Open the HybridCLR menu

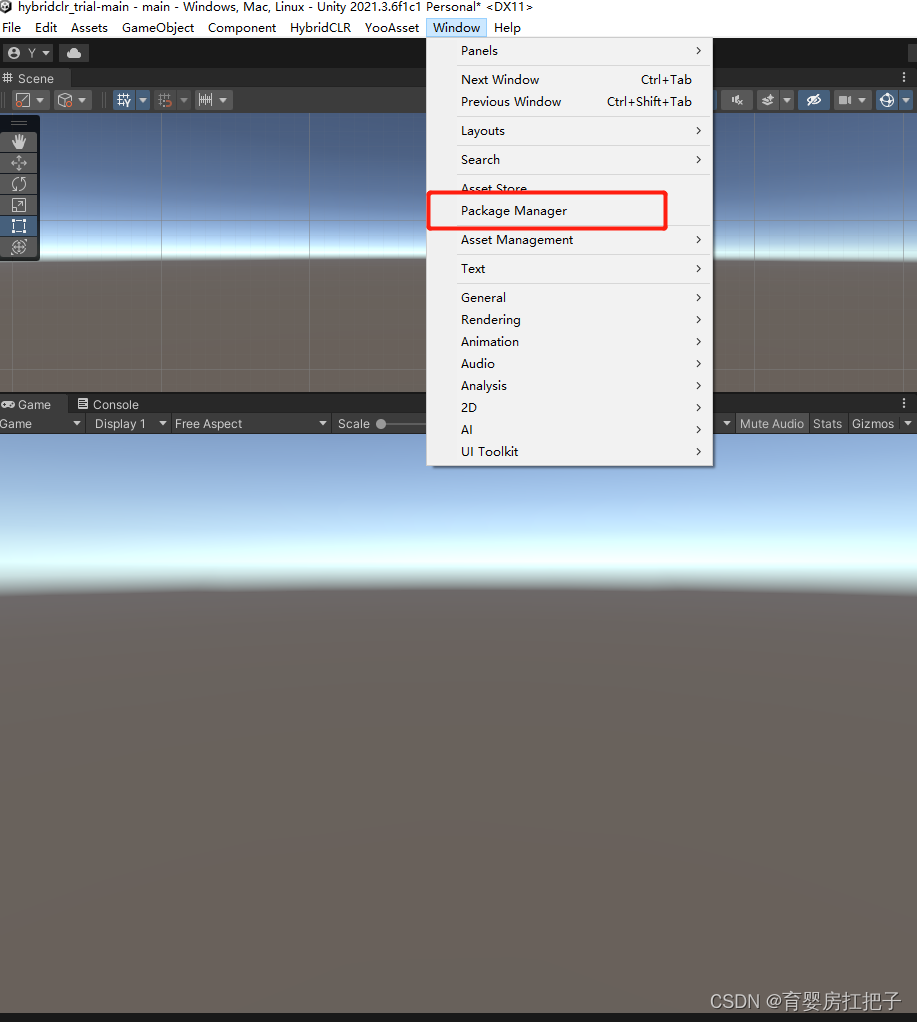(319, 27)
